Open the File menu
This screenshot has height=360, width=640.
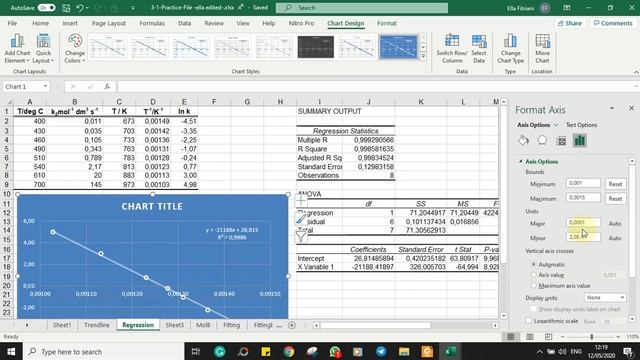tap(12, 23)
